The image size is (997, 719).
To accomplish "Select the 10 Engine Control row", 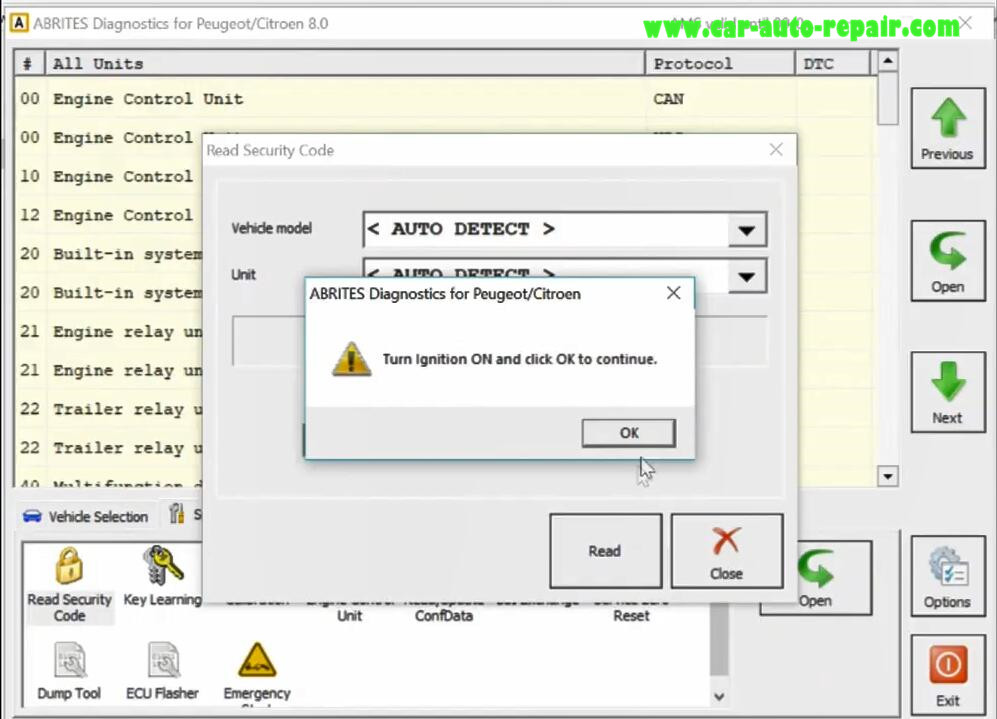I will 108,177.
